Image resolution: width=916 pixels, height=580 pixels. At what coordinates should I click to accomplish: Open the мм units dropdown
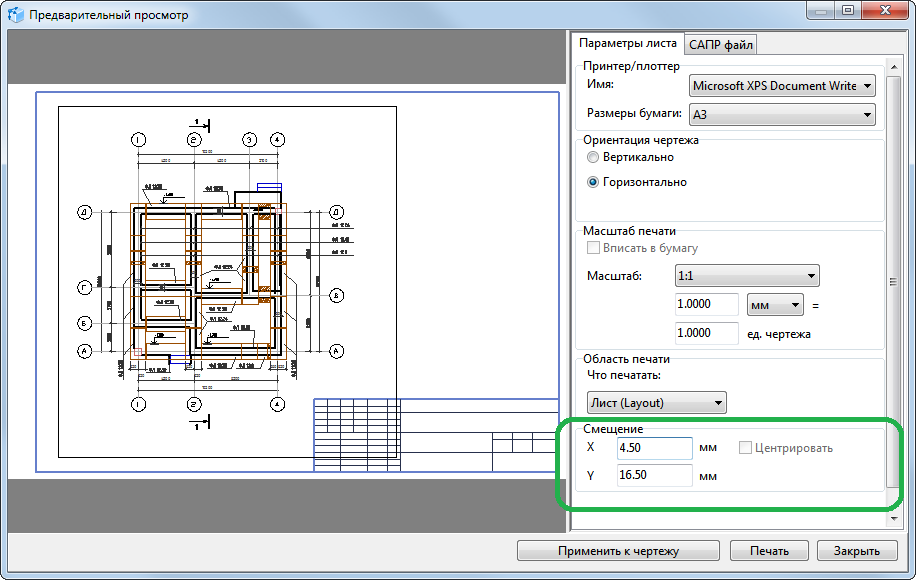click(775, 305)
